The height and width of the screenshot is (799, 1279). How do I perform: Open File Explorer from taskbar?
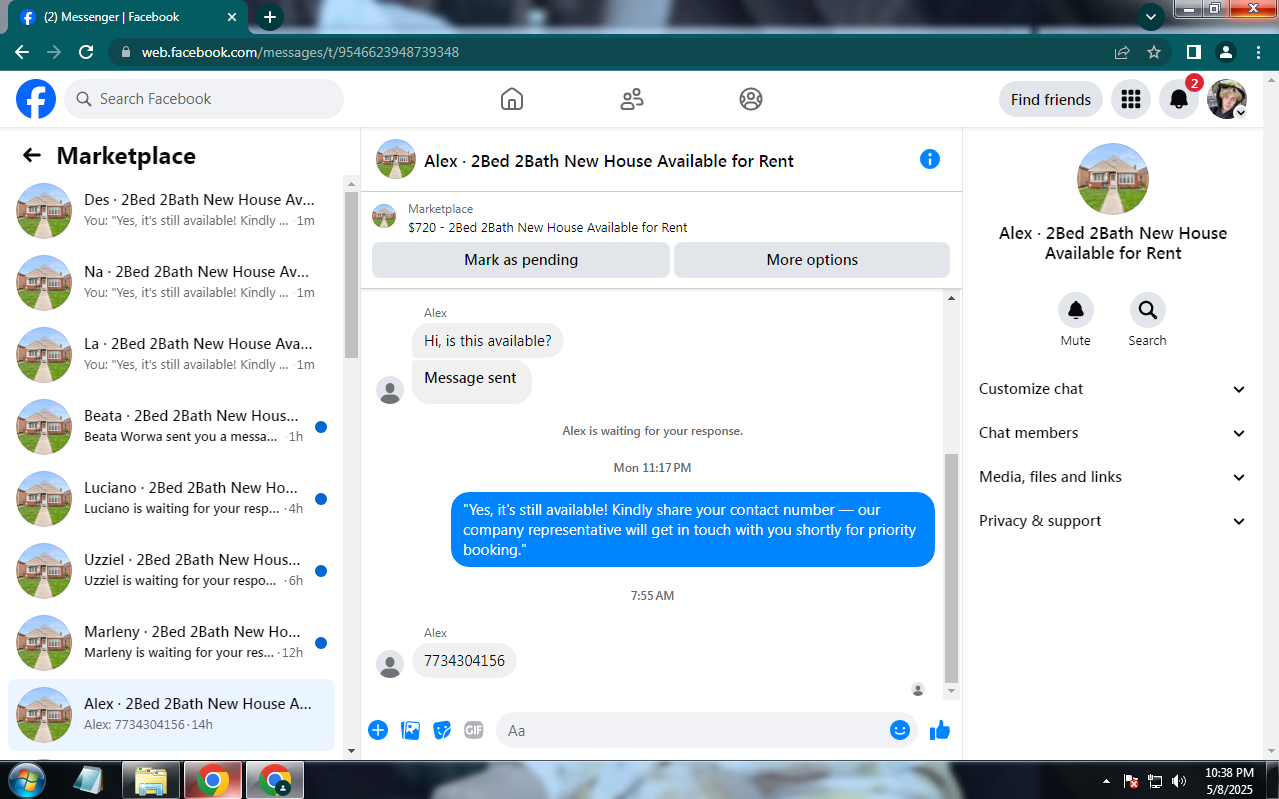pos(151,780)
